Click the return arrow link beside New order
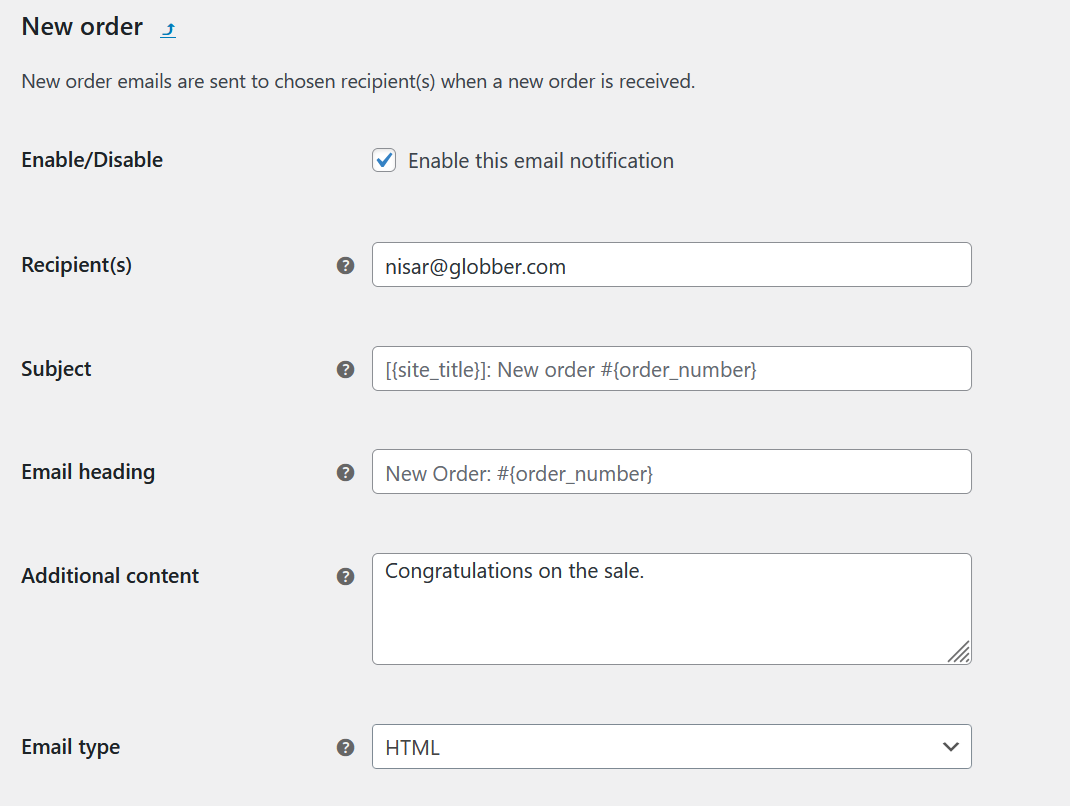This screenshot has height=806, width=1070. click(168, 29)
